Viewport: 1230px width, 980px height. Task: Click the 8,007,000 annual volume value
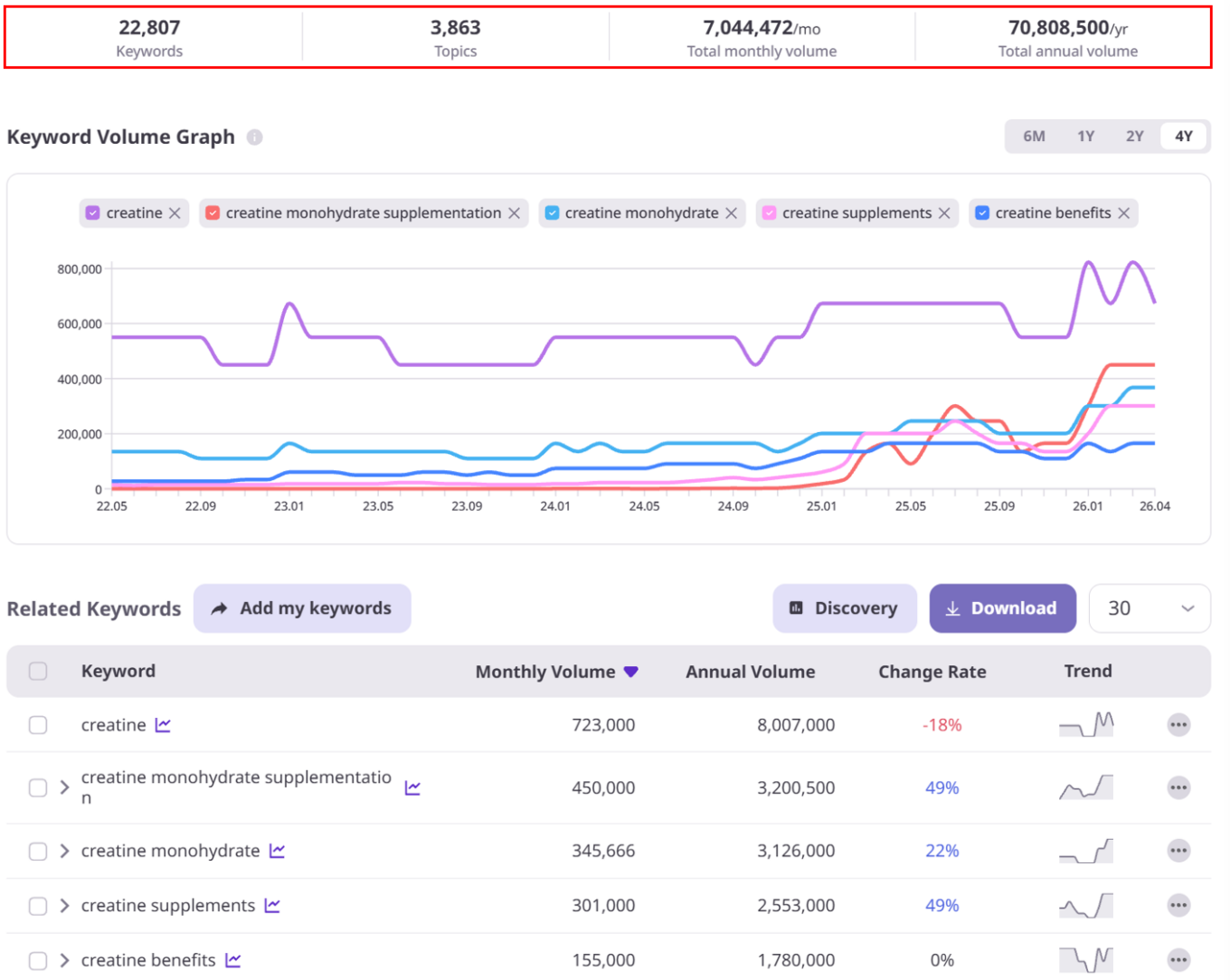point(796,725)
